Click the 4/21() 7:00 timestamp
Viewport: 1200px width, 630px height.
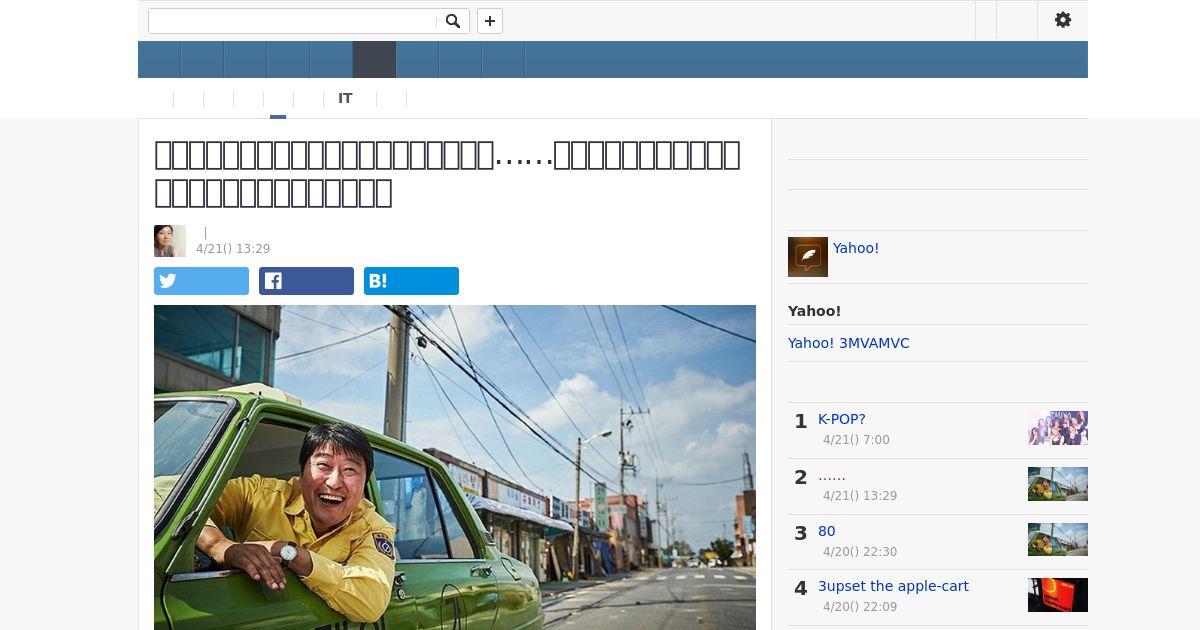click(856, 440)
